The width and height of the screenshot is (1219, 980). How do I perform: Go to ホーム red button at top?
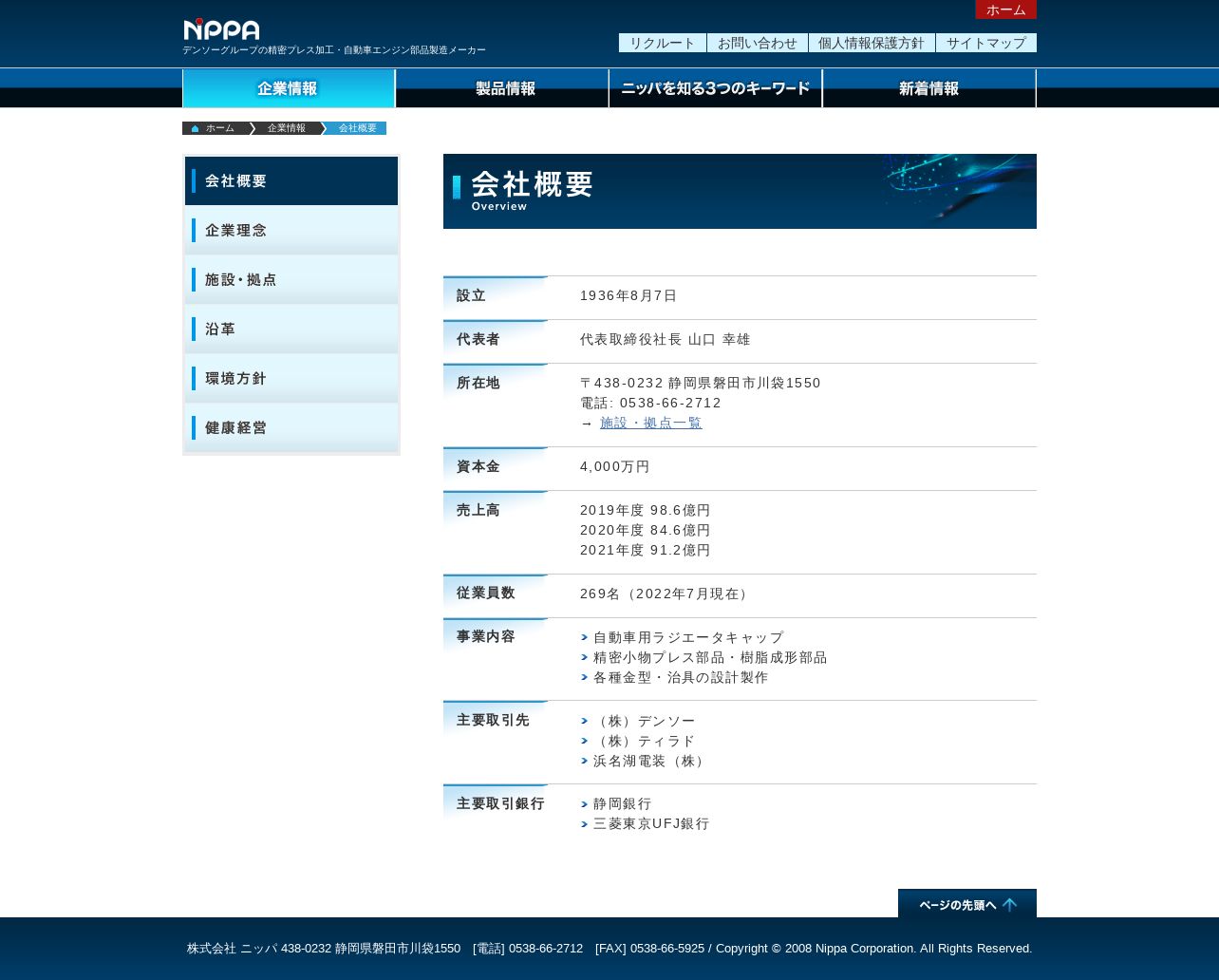click(x=1005, y=9)
